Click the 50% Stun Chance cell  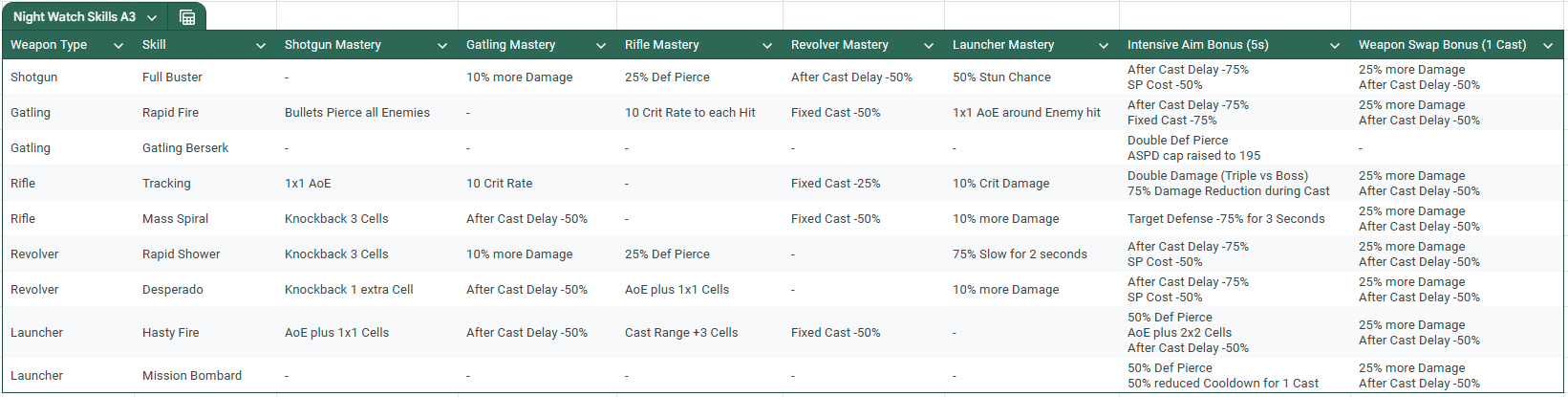1032,77
